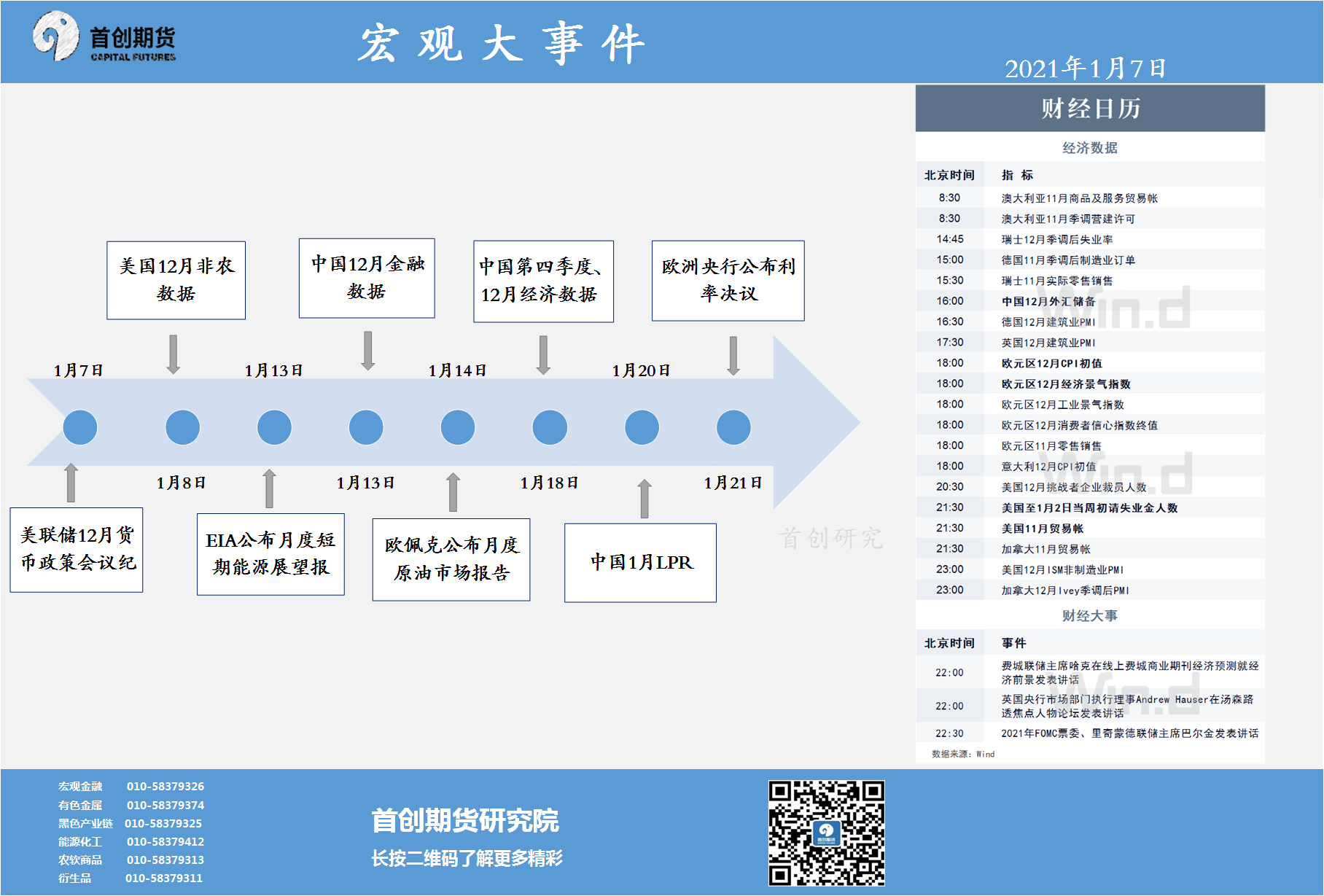Select row 中国12月外汇储备
This screenshot has height=896, width=1324.
click(x=1090, y=301)
